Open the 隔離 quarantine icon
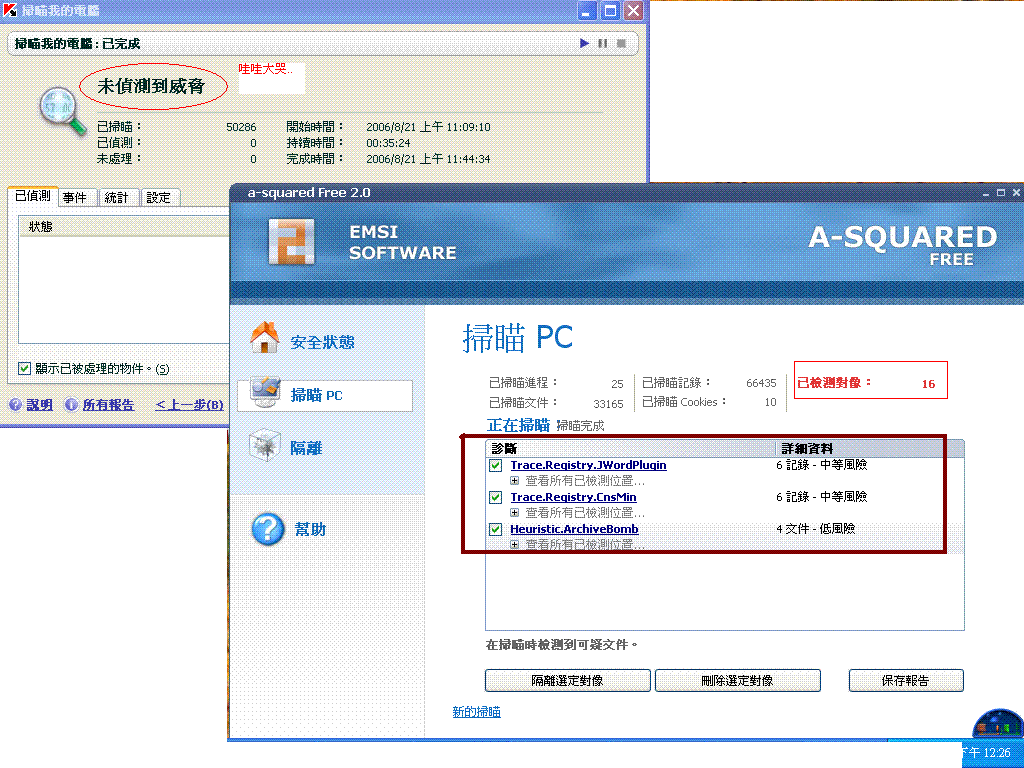 (266, 446)
